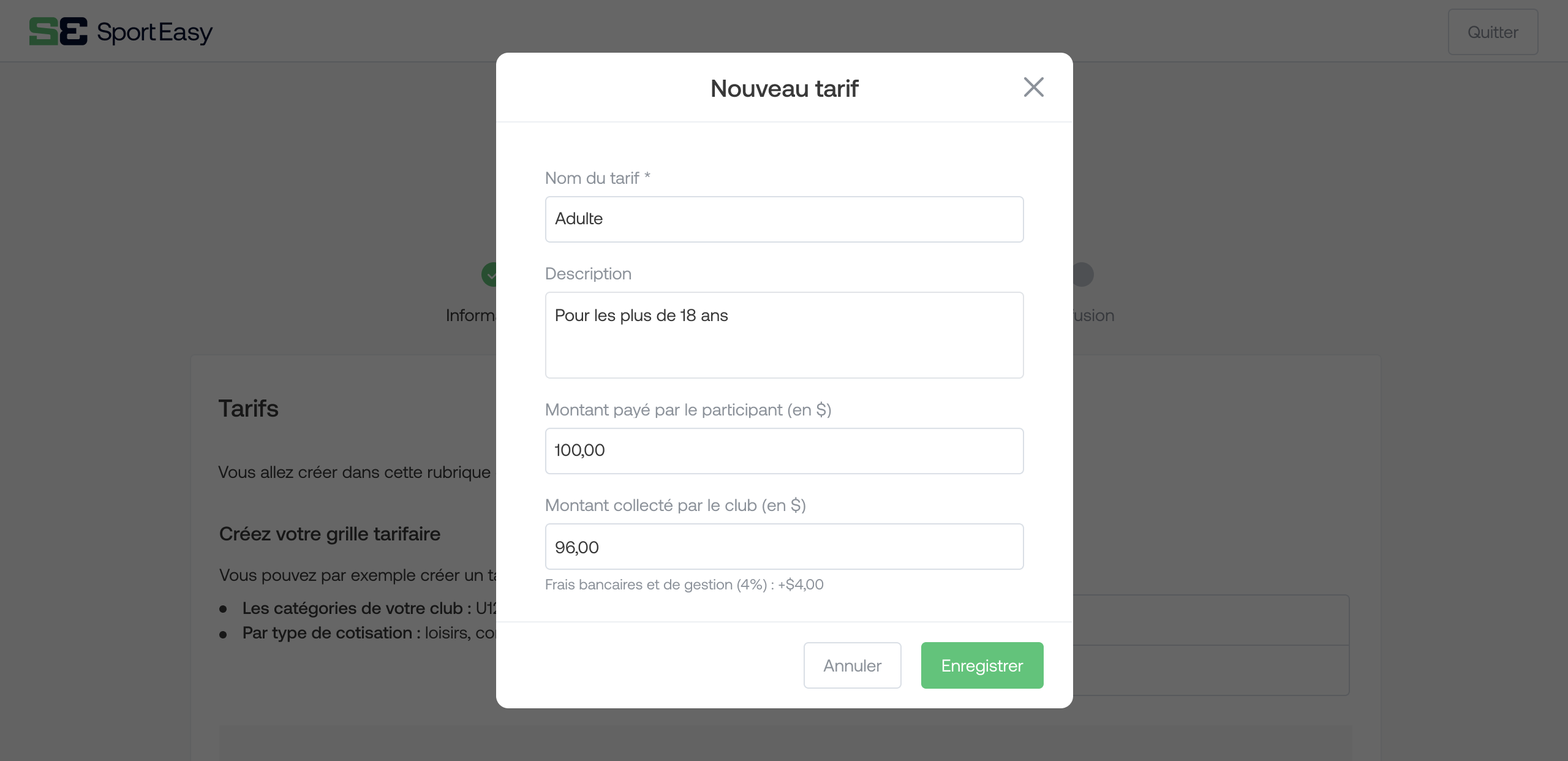
Task: Click the SportEasy wordmark text
Action: click(x=155, y=32)
